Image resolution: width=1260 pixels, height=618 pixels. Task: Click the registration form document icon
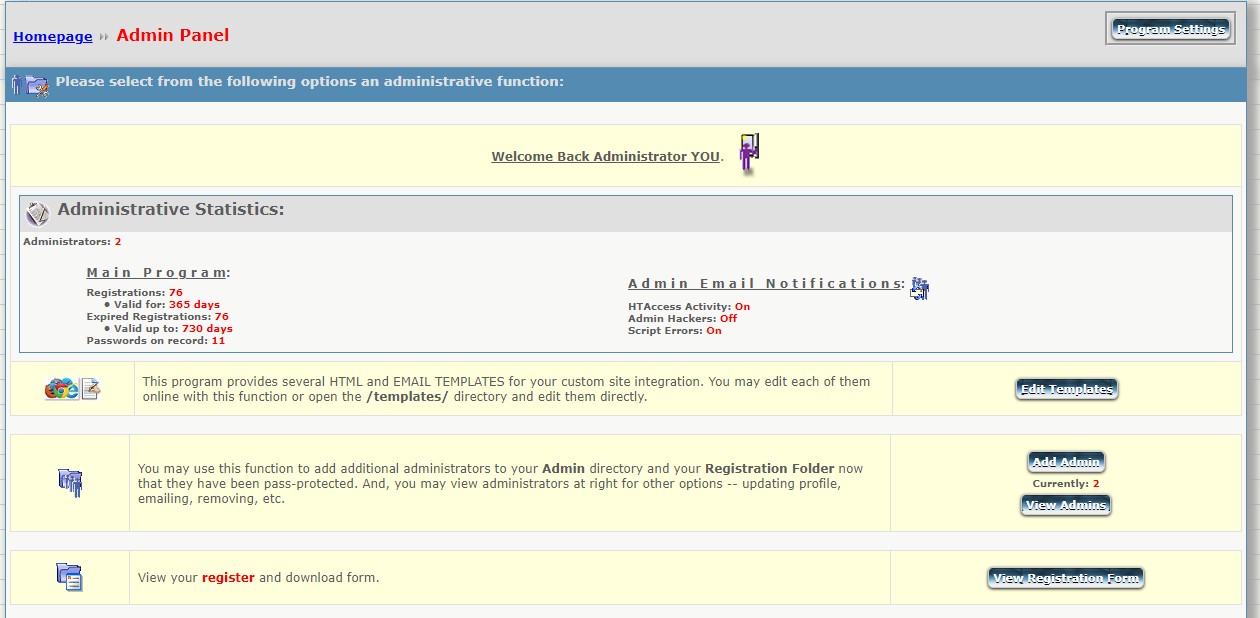[70, 577]
